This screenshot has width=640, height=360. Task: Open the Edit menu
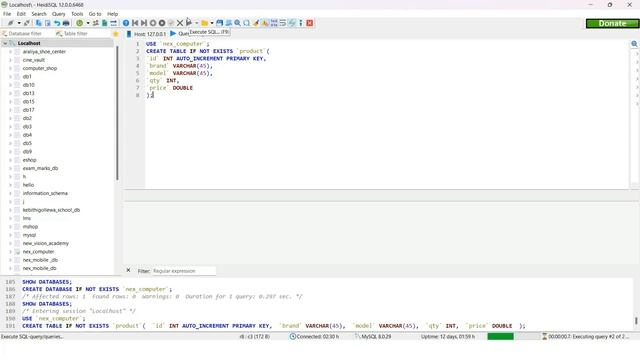(21, 14)
